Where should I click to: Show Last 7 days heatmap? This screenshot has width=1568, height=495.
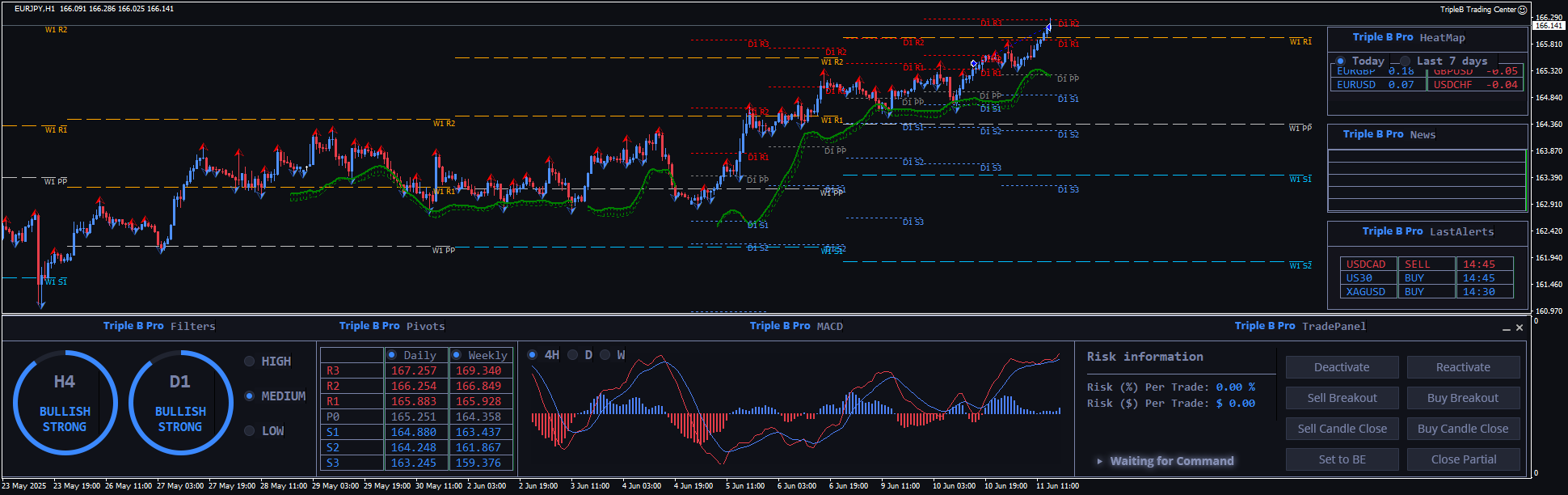pyautogui.click(x=1406, y=61)
